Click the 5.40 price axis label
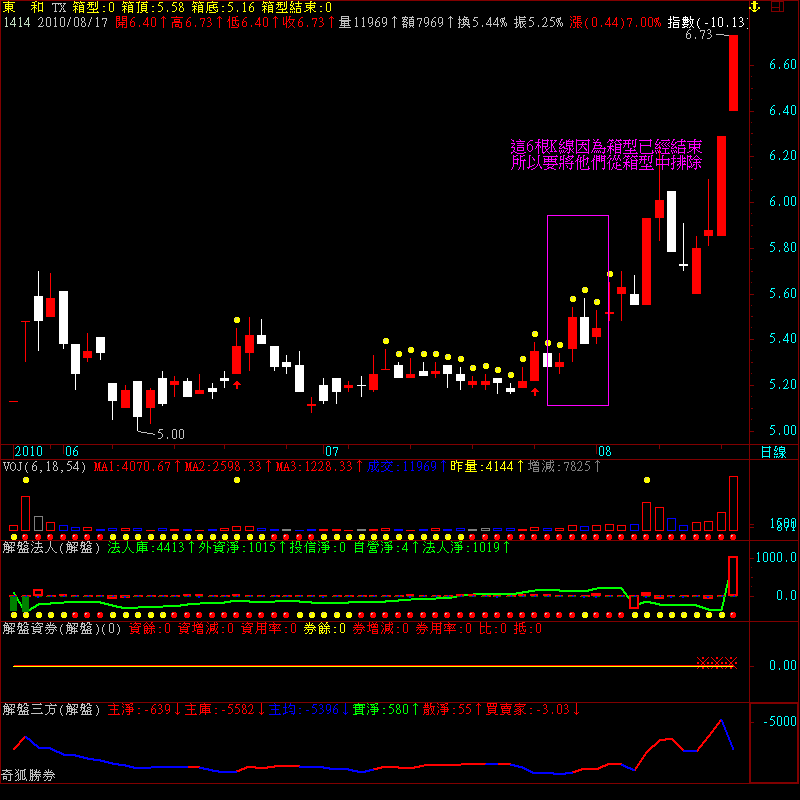800x800 pixels. click(x=783, y=339)
